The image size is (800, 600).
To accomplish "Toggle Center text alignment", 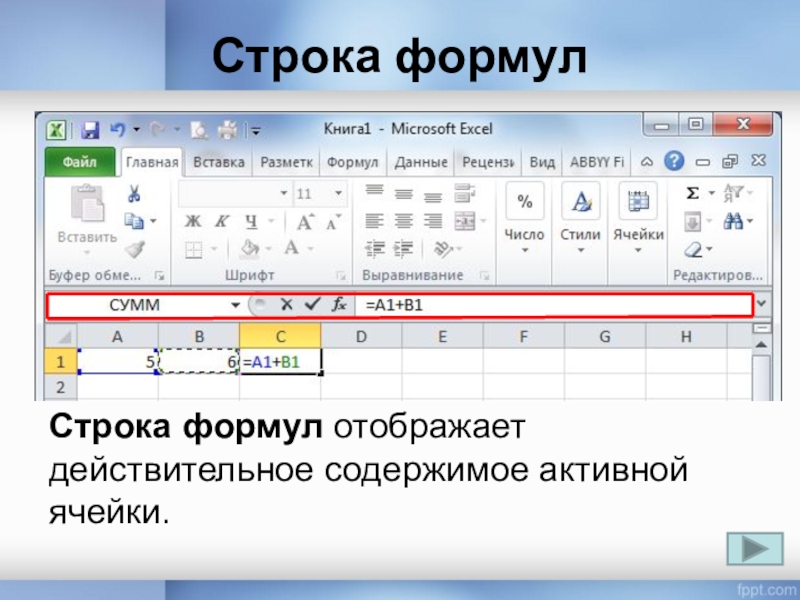I will [x=404, y=221].
